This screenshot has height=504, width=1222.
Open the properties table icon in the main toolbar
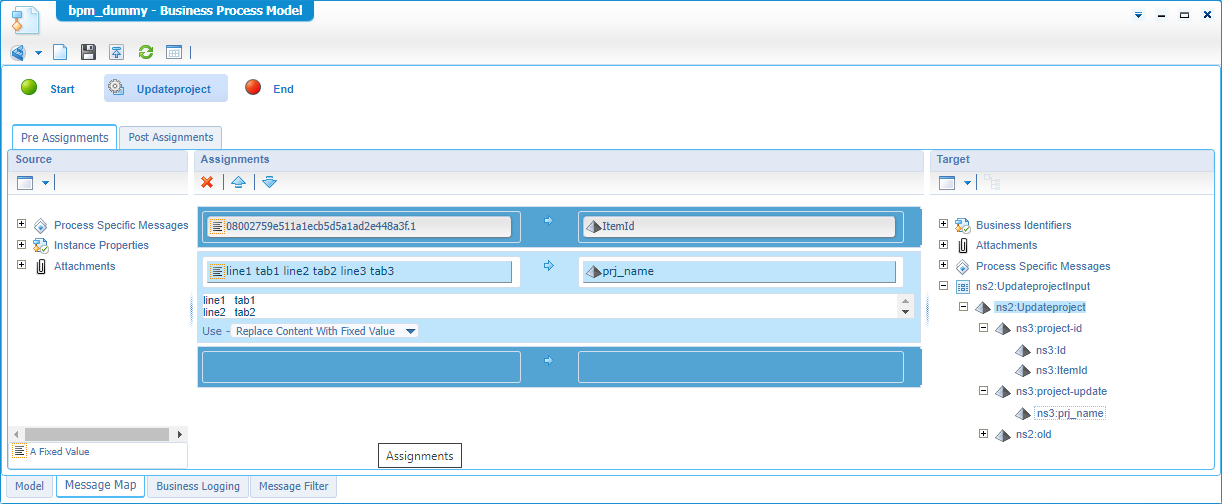coord(174,52)
